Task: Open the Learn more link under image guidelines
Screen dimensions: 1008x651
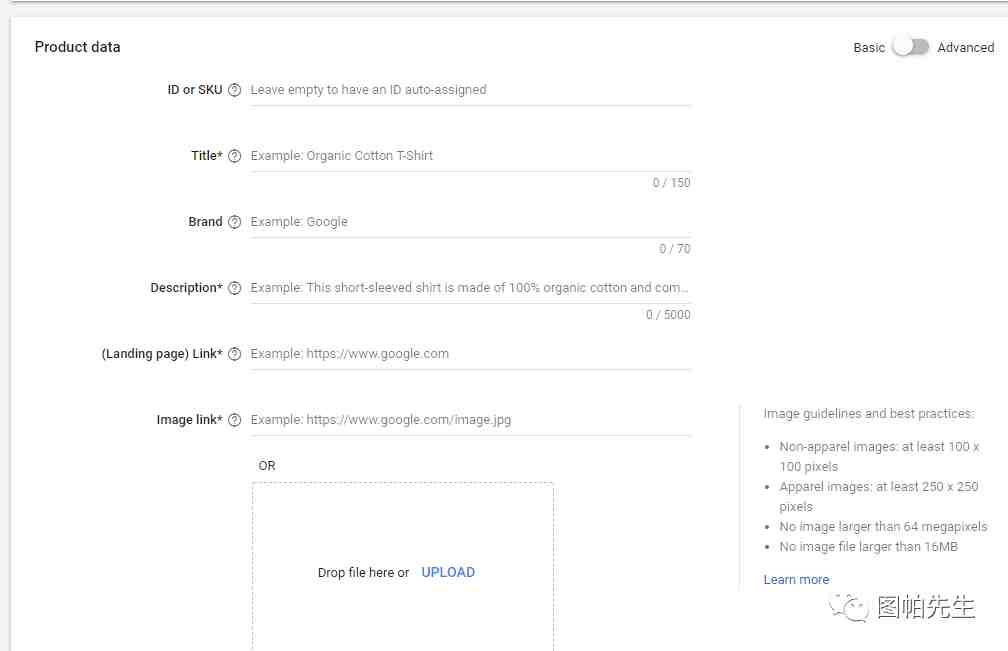Action: 796,580
